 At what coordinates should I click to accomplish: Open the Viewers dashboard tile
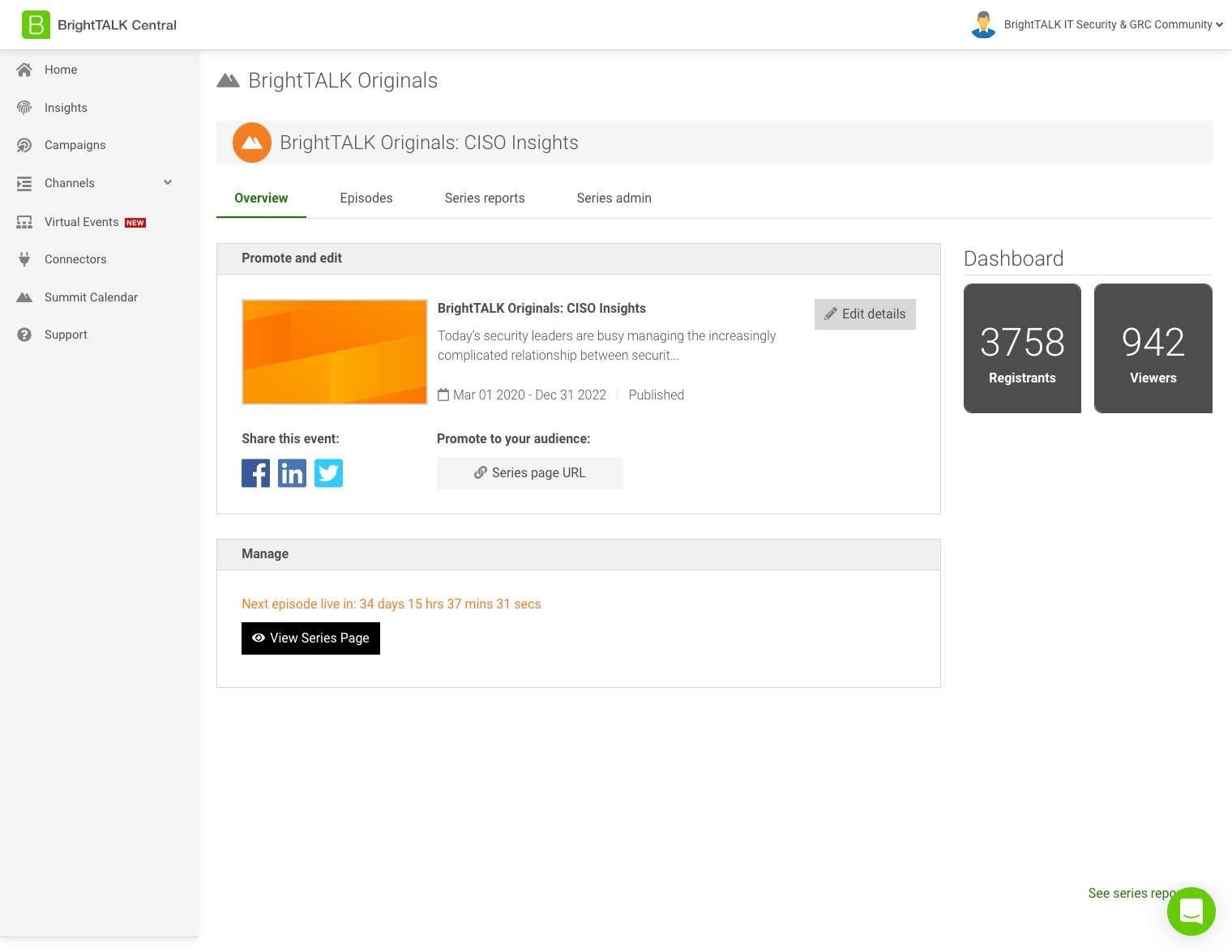point(1153,348)
